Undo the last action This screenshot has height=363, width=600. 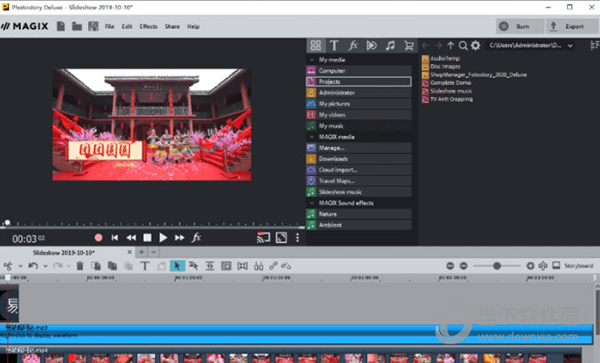[33, 266]
